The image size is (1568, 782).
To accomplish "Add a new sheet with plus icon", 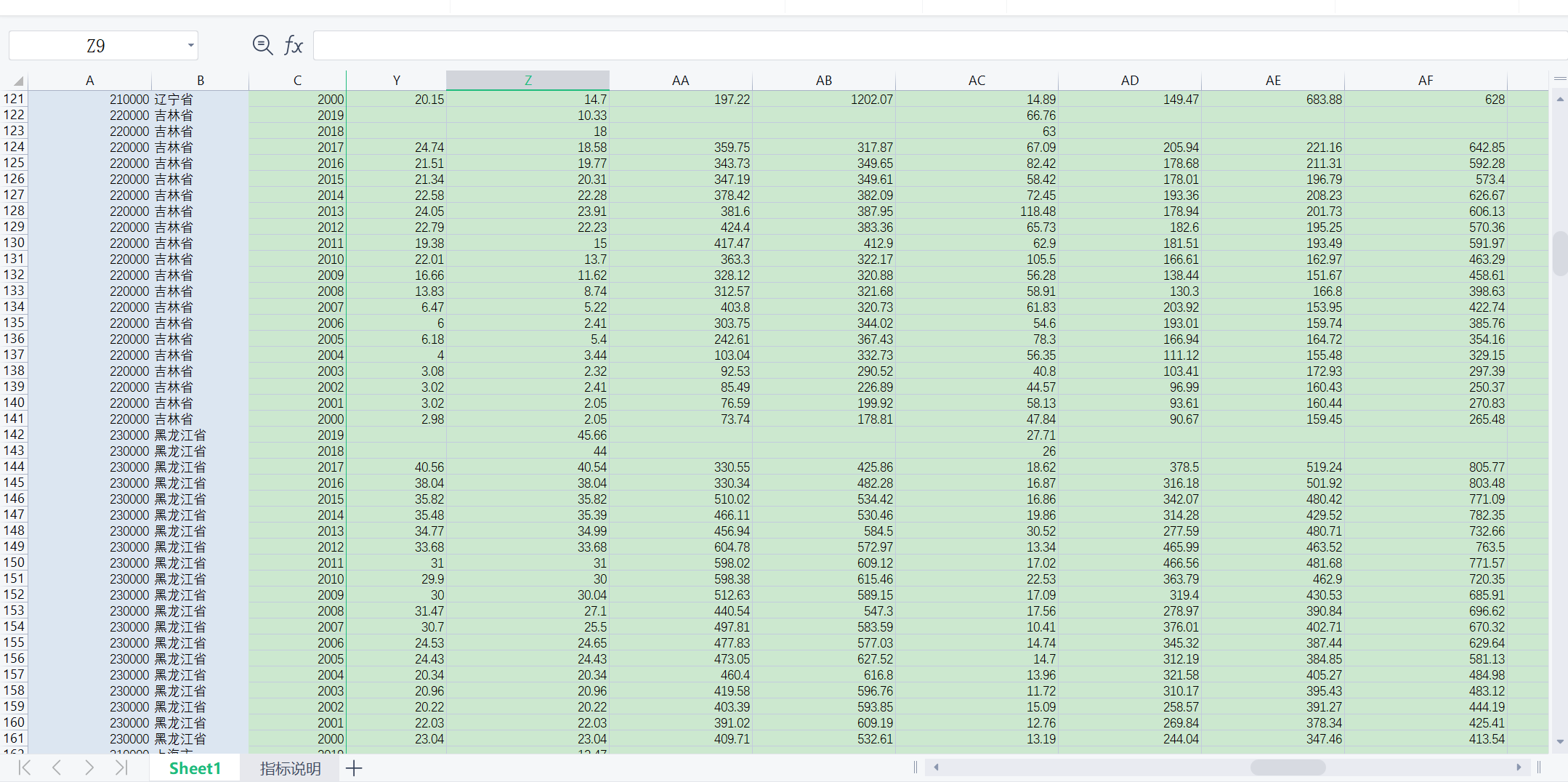I will [x=354, y=768].
